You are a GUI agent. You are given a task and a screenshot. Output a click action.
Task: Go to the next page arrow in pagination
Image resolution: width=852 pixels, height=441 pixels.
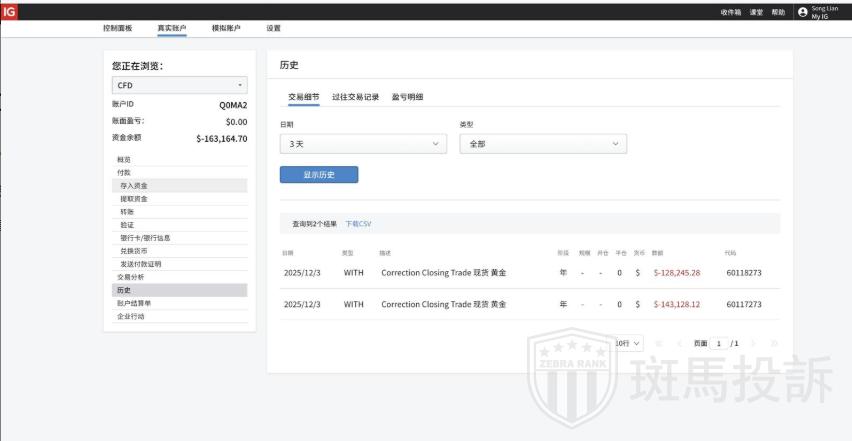coord(753,343)
